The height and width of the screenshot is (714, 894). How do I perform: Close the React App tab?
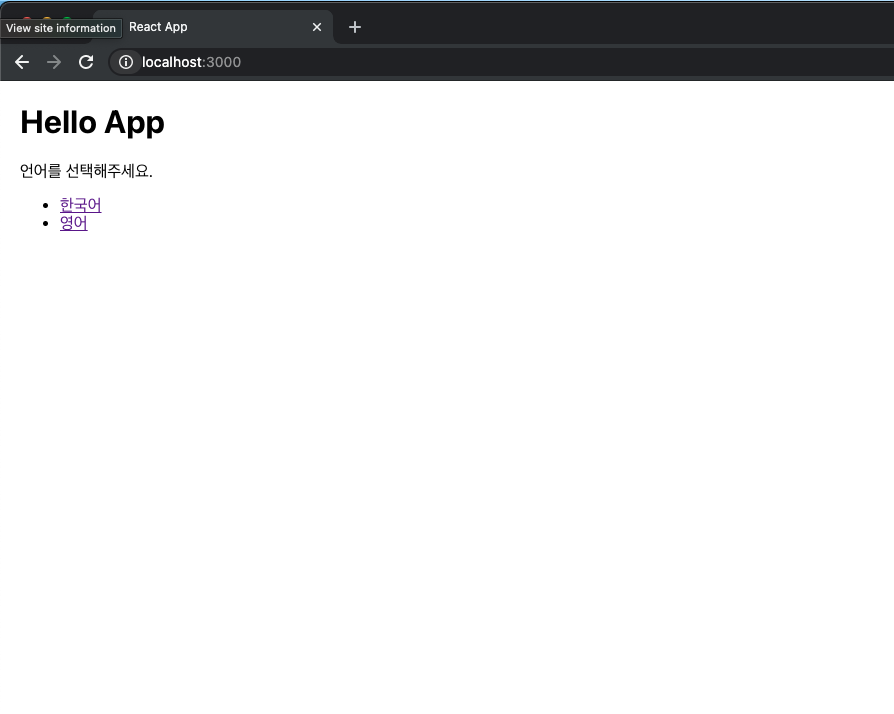pyautogui.click(x=317, y=27)
